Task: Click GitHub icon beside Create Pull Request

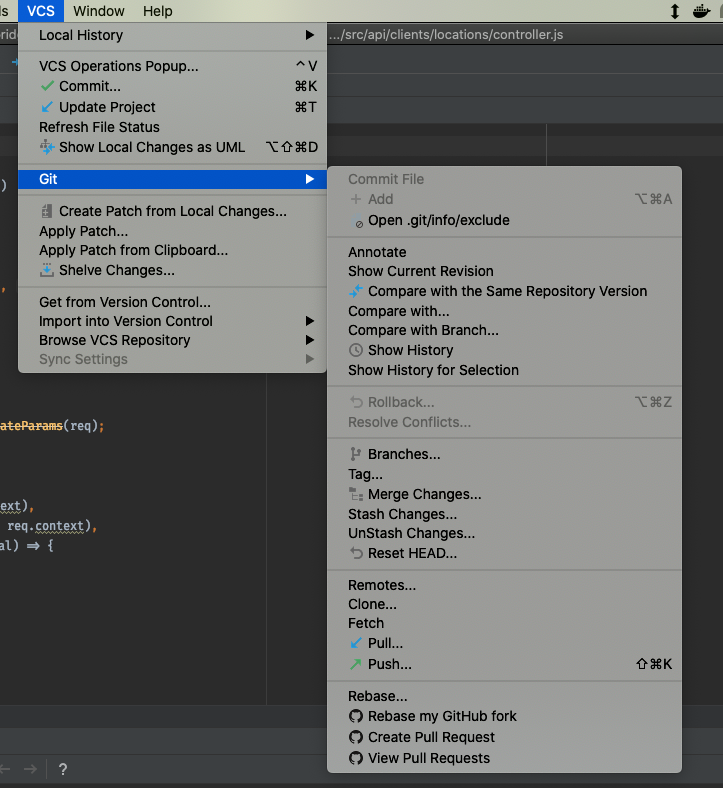Action: (x=356, y=737)
